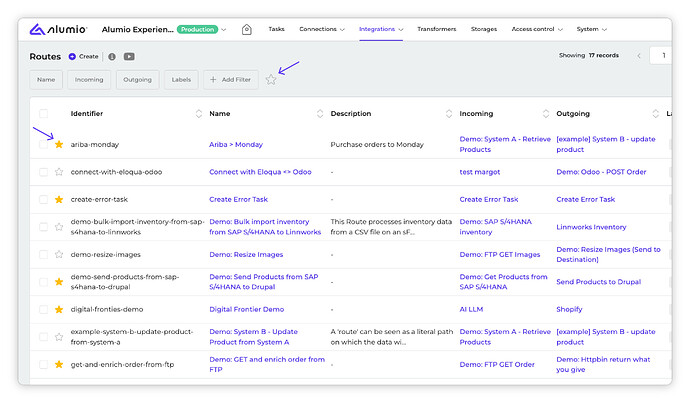Select the demo-bulk-import-inventory row checkbox
690x403 pixels.
[x=44, y=227]
